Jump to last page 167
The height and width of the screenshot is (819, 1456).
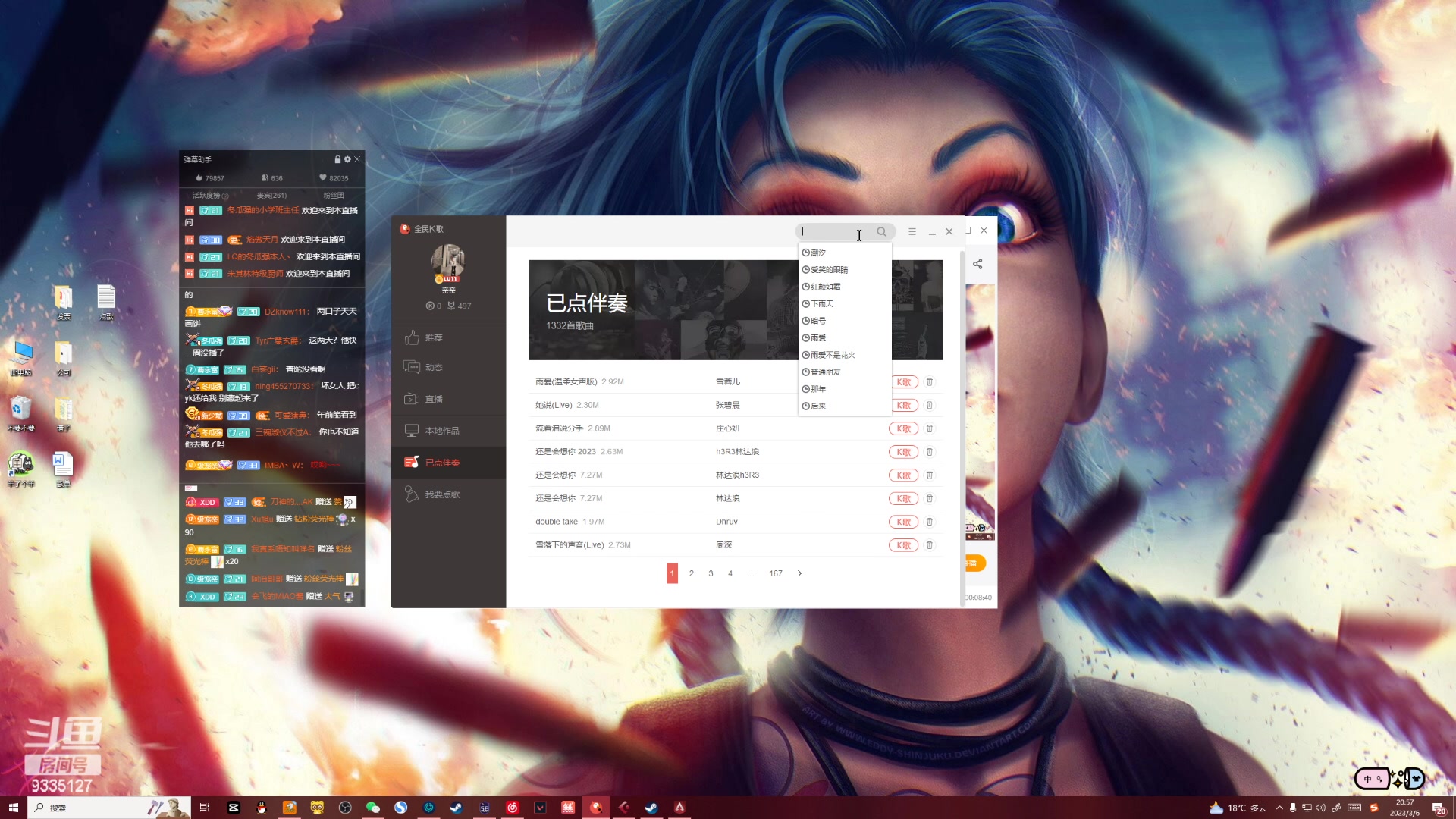776,573
